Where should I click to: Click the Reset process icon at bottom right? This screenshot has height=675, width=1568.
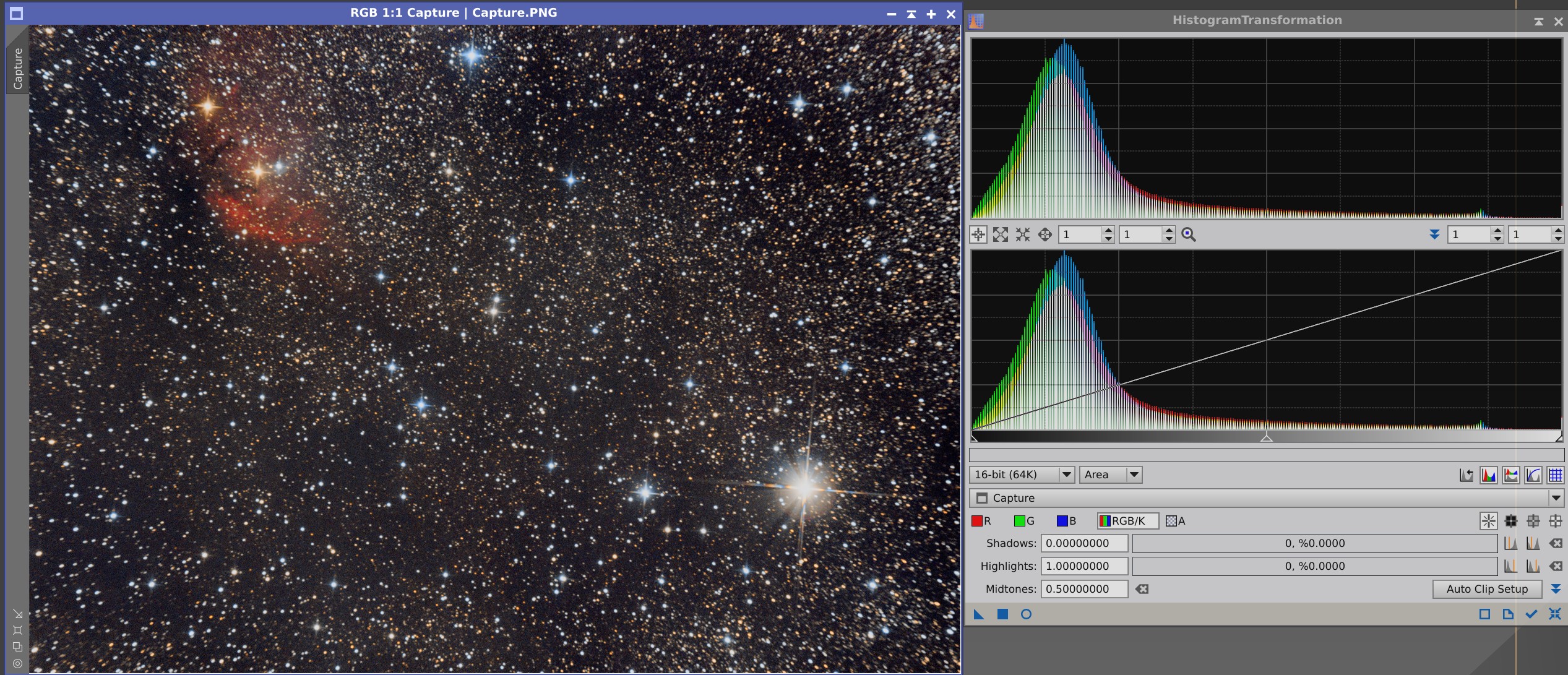[x=1554, y=614]
